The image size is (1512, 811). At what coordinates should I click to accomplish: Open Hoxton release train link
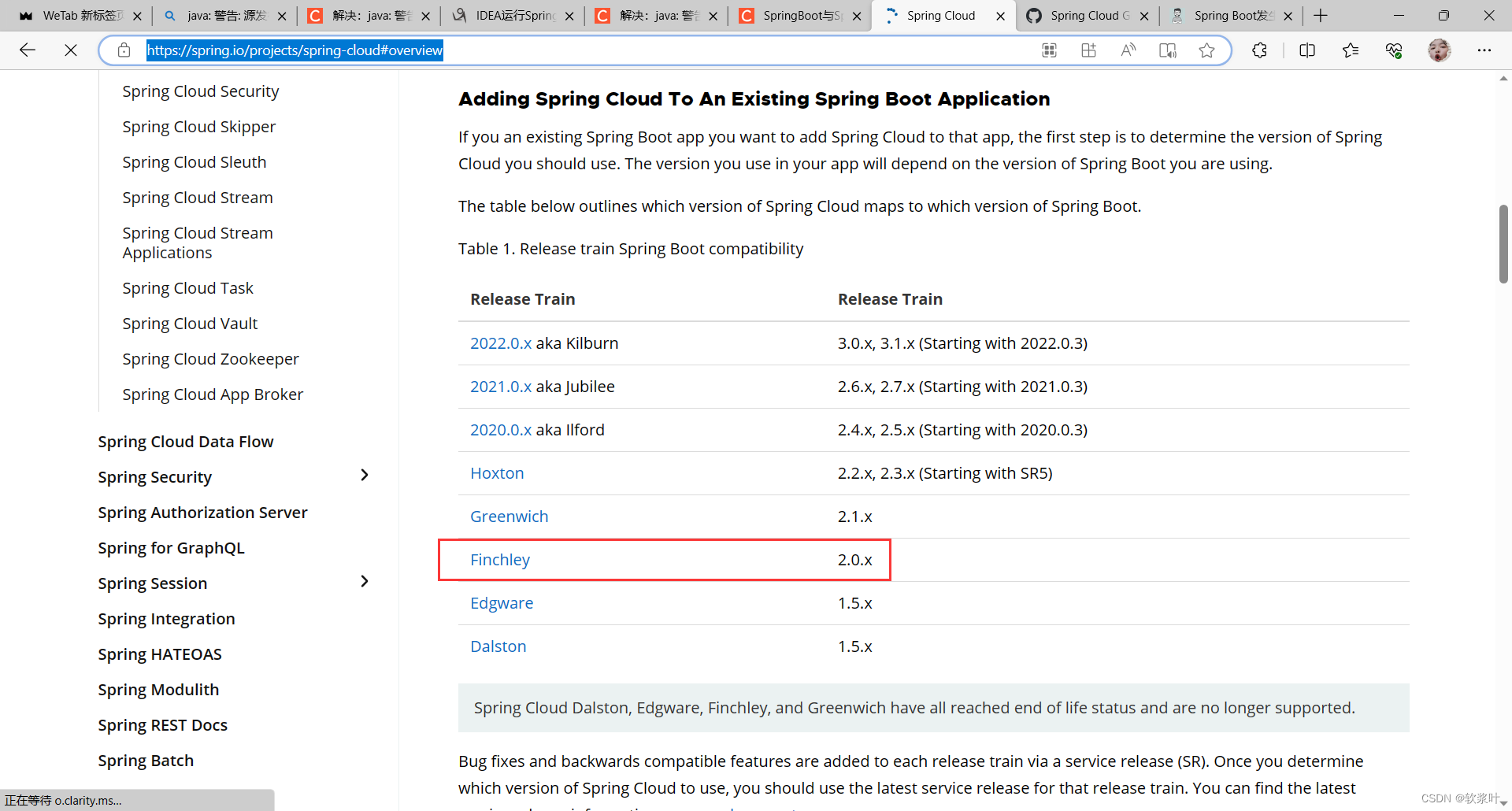pos(497,473)
